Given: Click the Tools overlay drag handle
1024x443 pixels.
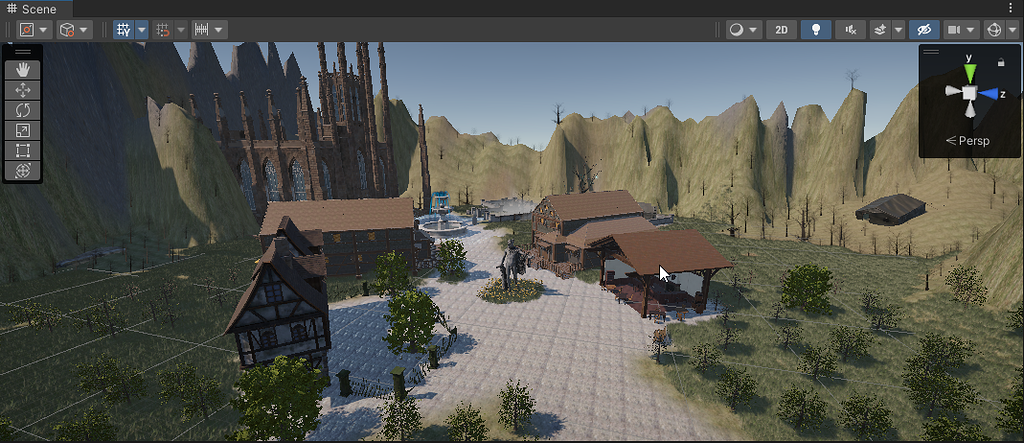Looking at the screenshot, I should click(x=23, y=52).
